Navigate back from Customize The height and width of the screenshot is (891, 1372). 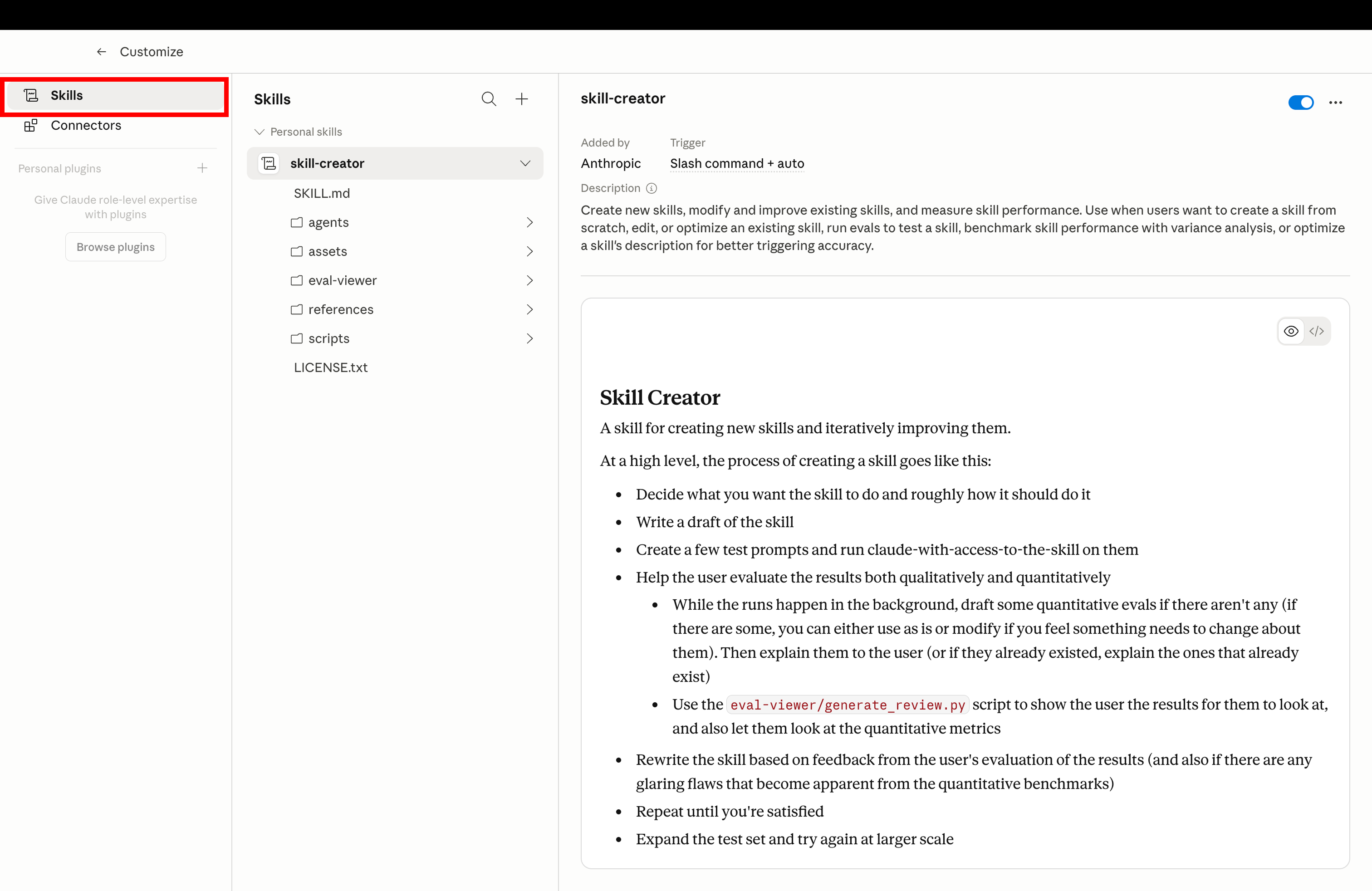102,51
